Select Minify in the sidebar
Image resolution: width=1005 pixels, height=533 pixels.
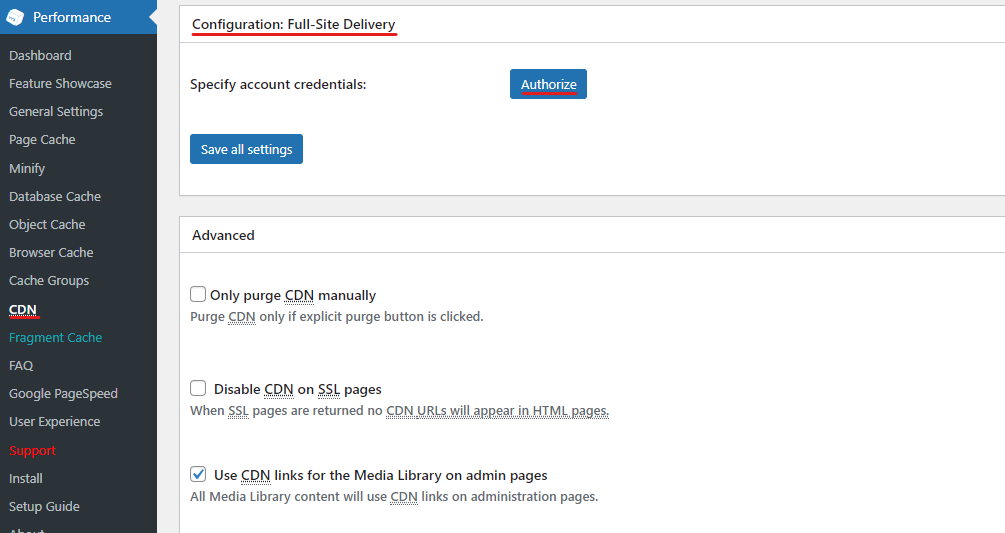click(x=27, y=168)
